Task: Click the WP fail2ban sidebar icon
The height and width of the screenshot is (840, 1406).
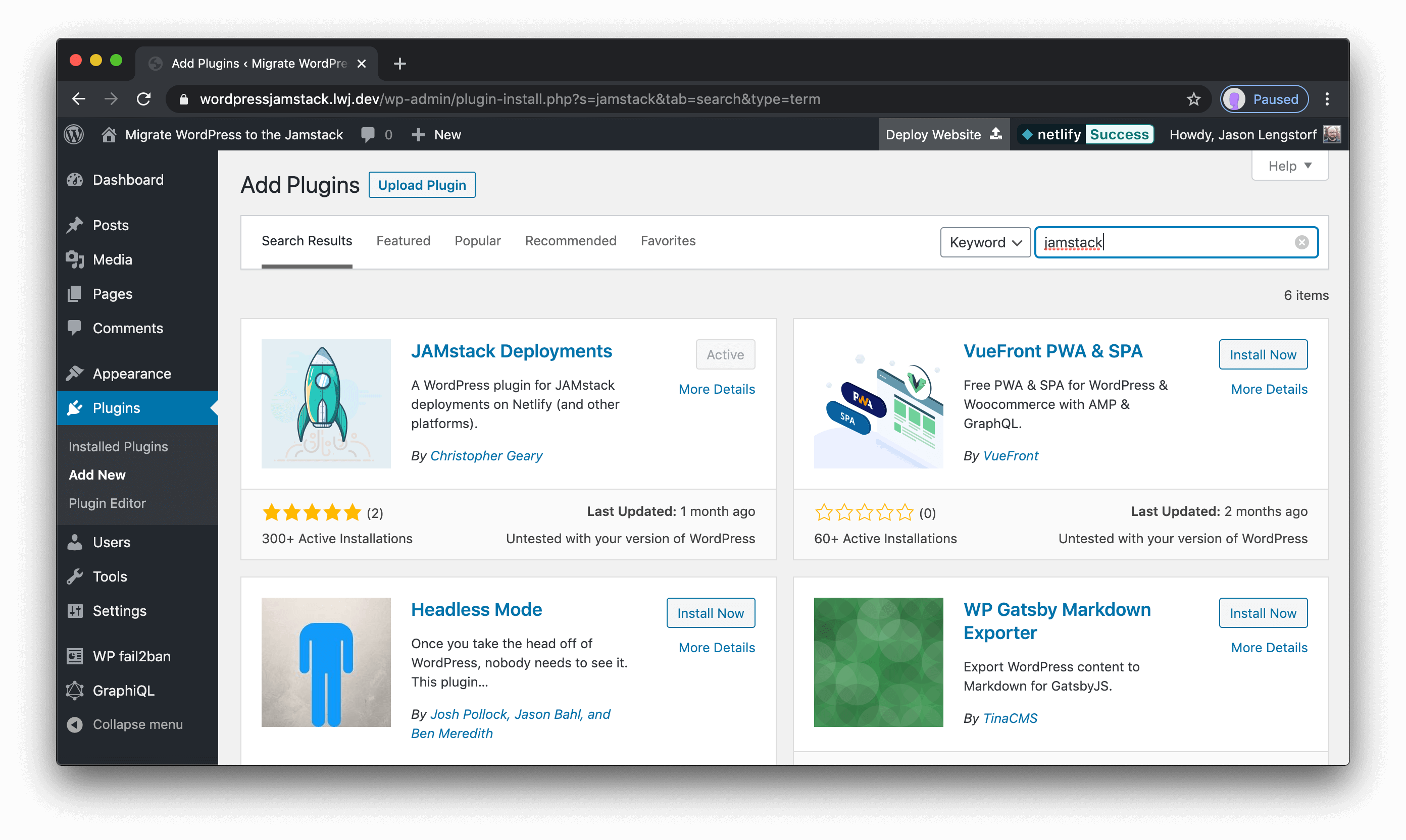Action: pos(74,656)
